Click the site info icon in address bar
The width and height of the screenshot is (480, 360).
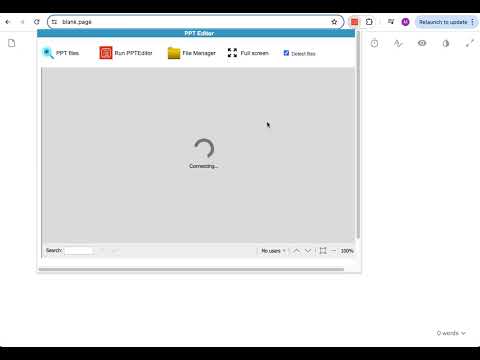pyautogui.click(x=54, y=22)
